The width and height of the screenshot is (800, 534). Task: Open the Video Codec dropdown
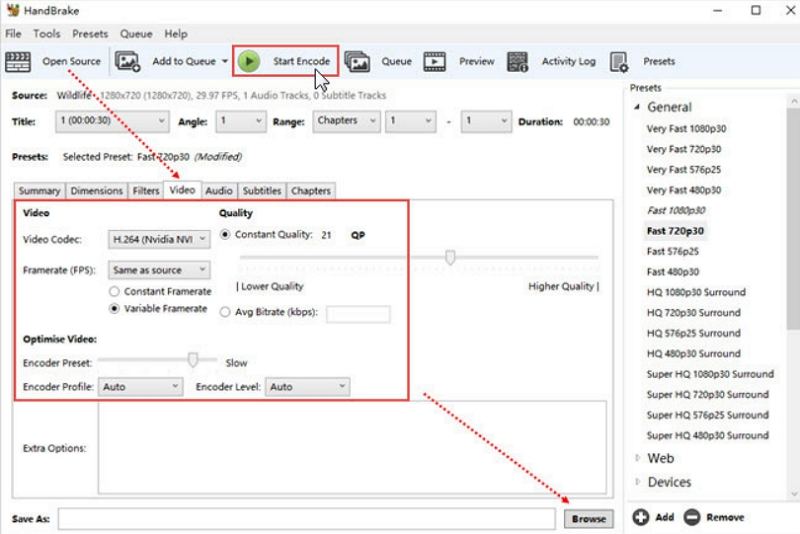[159, 239]
